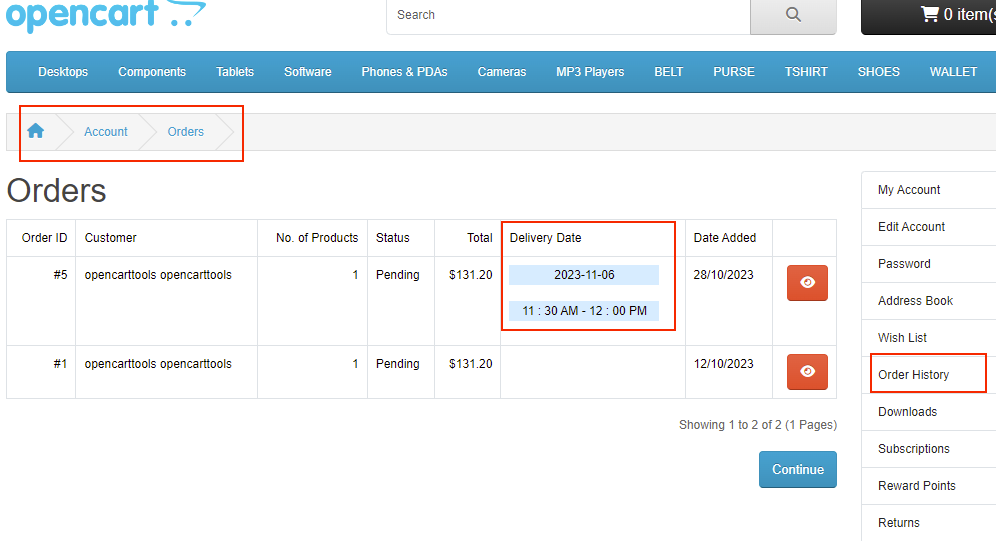
Task: View order #5 via eye icon
Action: click(807, 283)
